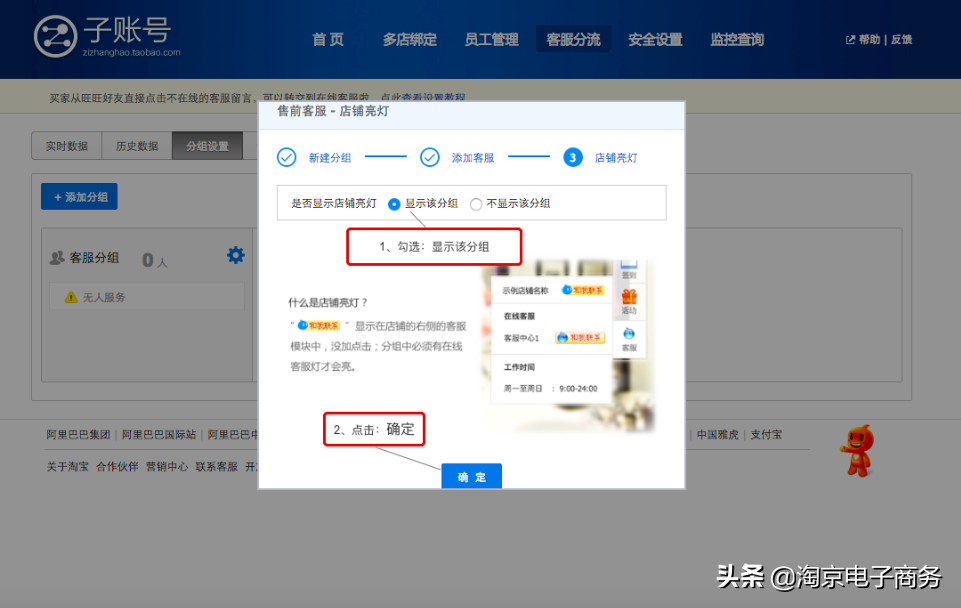The height and width of the screenshot is (608, 961).
Task: Switch to the 分组设置 tab
Action: [x=208, y=145]
